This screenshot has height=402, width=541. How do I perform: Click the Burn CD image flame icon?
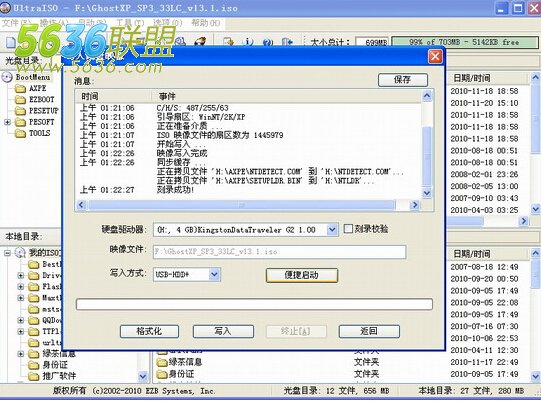click(x=200, y=41)
